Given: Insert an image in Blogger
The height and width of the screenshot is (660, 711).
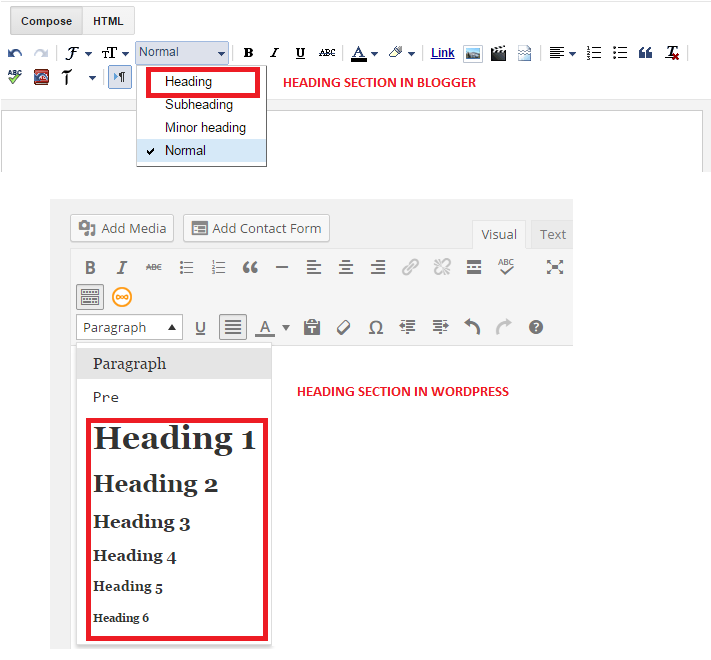Looking at the screenshot, I should pos(472,53).
